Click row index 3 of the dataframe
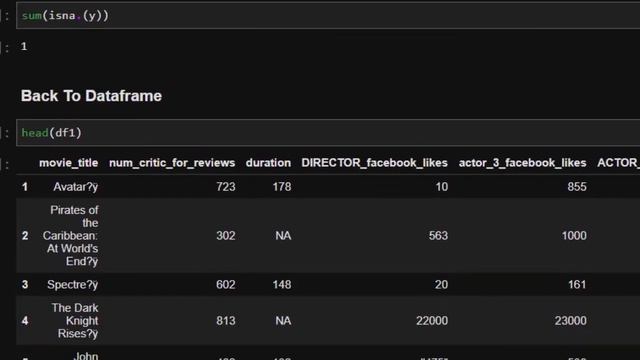This screenshot has height=360, width=640. point(25,284)
